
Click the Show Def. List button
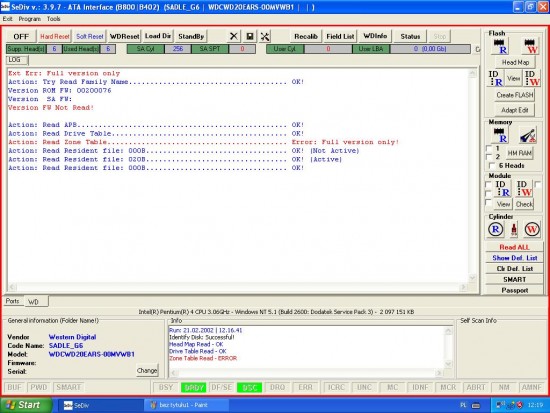pos(515,258)
